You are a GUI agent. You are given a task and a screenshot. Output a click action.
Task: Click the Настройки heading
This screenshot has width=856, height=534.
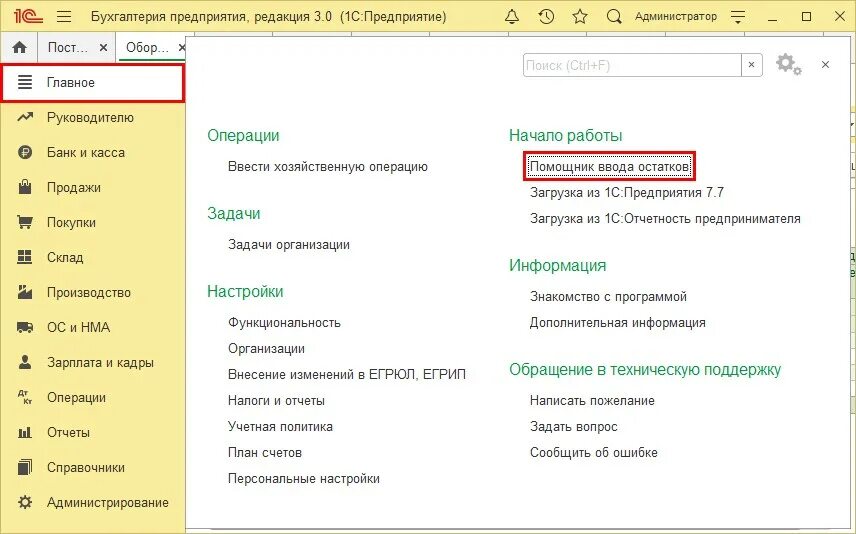[x=245, y=292]
